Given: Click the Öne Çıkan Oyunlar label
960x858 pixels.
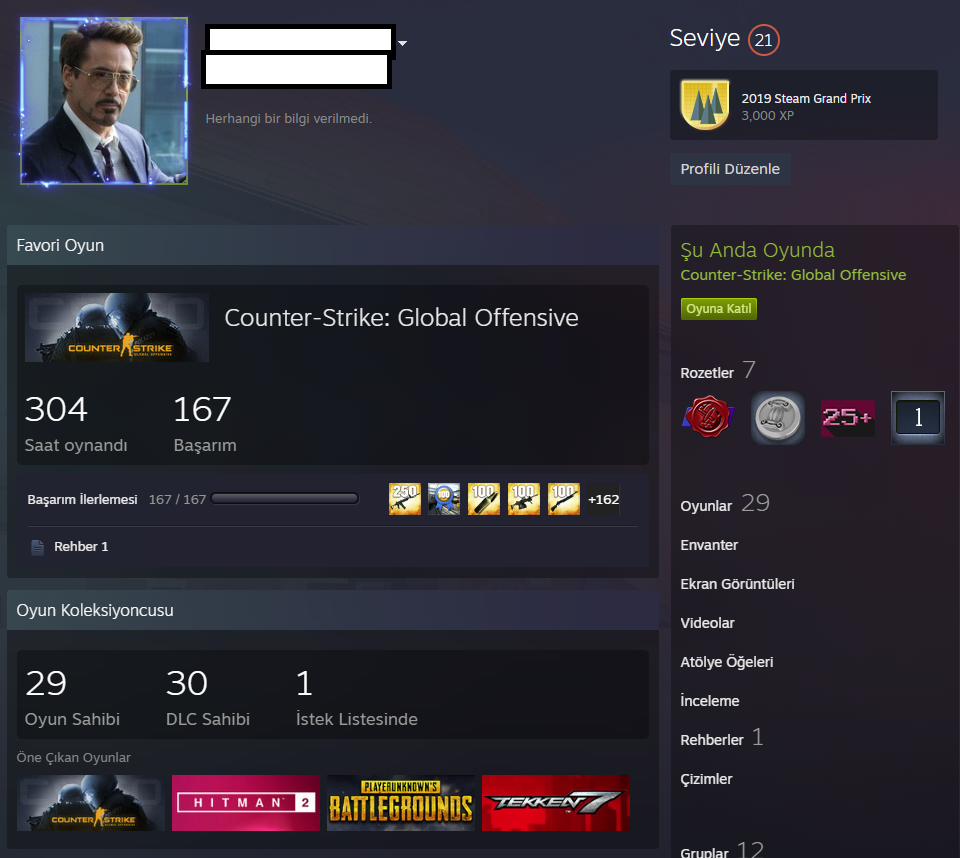Looking at the screenshot, I should coord(73,758).
